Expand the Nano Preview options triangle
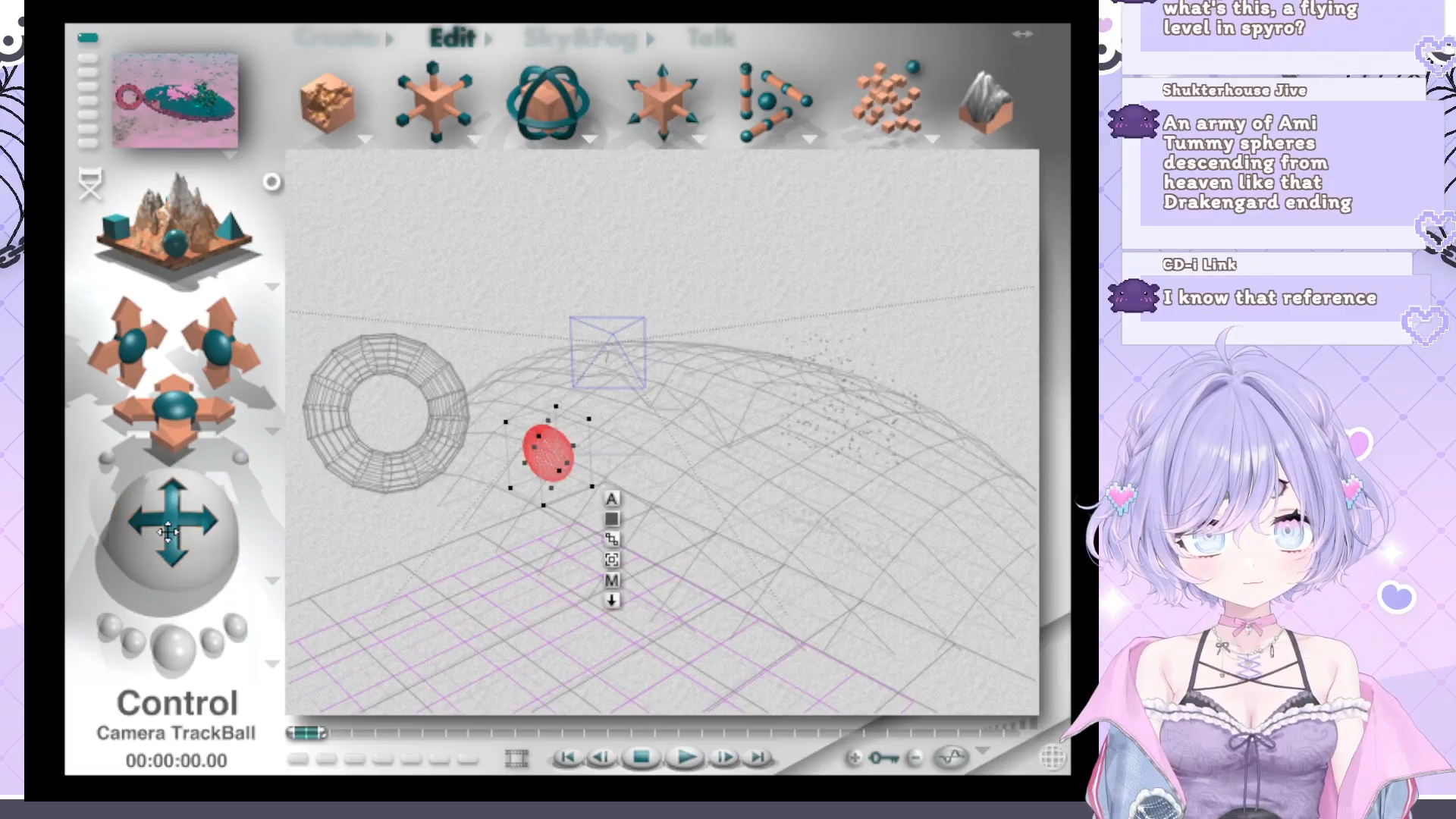Viewport: 1456px width, 819px height. (x=230, y=155)
